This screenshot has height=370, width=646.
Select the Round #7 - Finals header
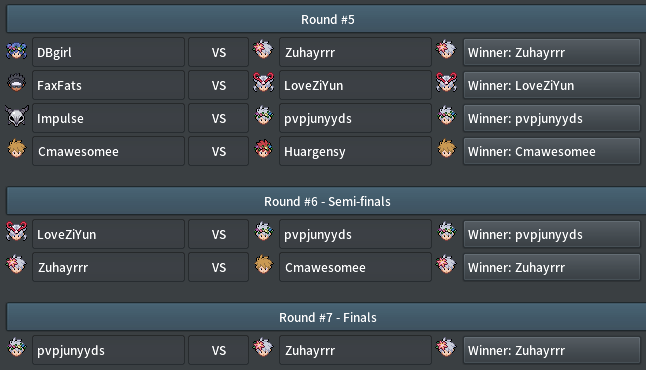pos(326,318)
